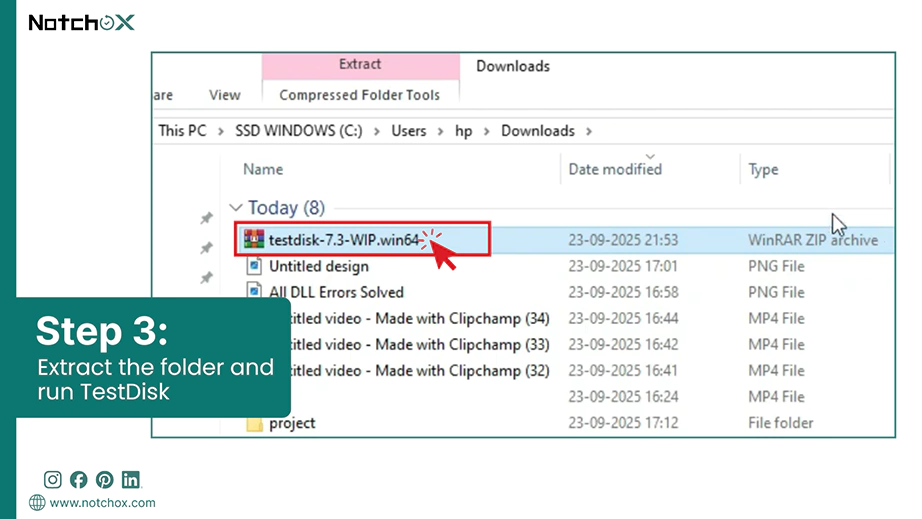Viewport: 922px width, 519px height.
Task: Expand the chevron after Downloads in path
Action: pos(589,131)
